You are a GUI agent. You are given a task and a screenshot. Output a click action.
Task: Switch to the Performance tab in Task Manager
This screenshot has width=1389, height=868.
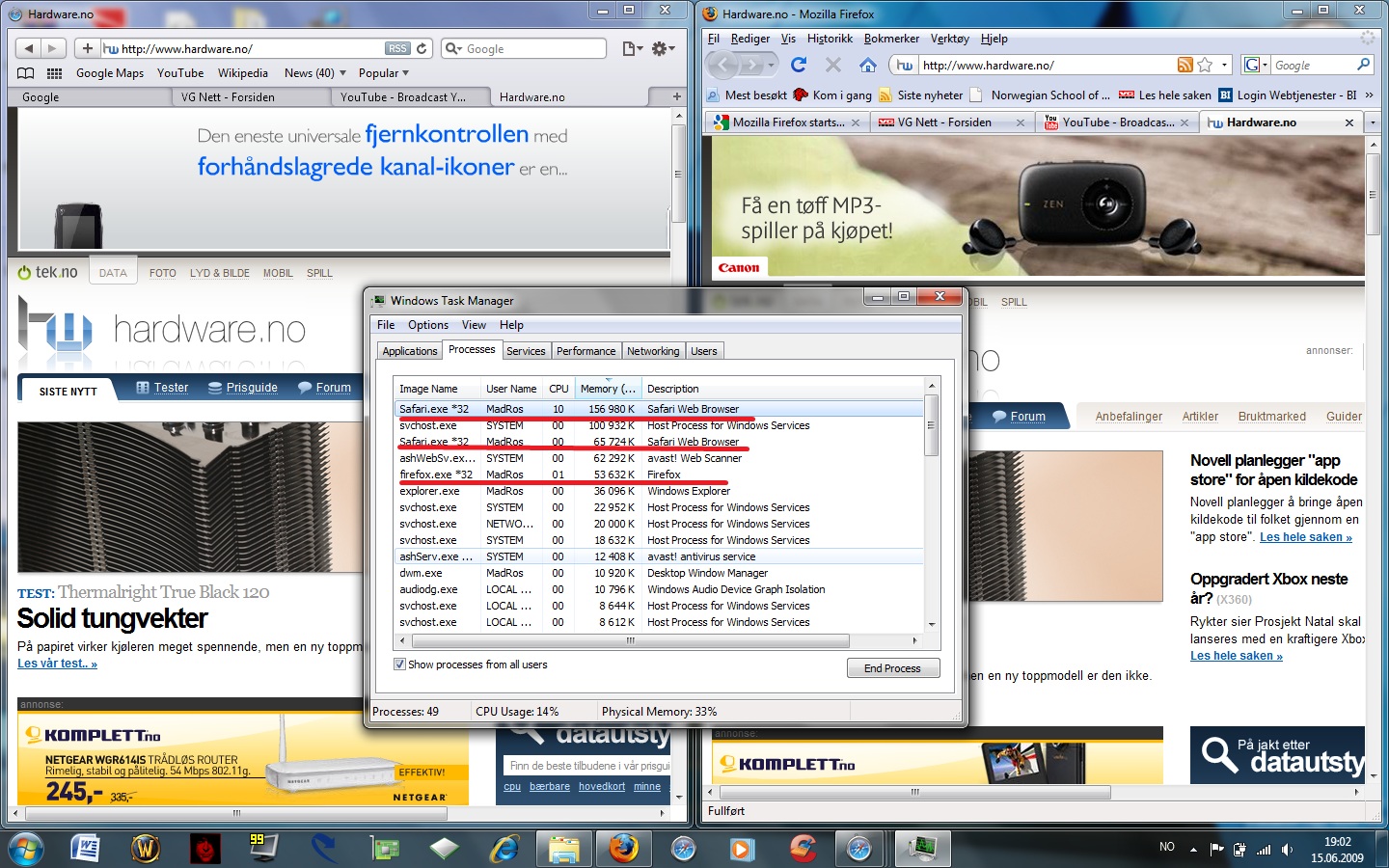(586, 351)
